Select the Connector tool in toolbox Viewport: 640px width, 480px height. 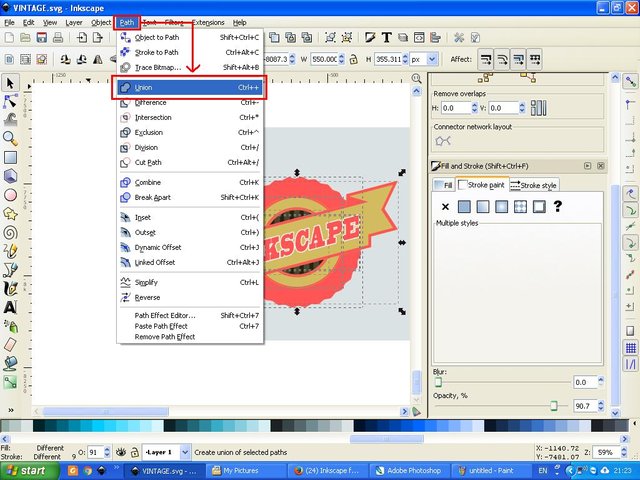pos(10,382)
